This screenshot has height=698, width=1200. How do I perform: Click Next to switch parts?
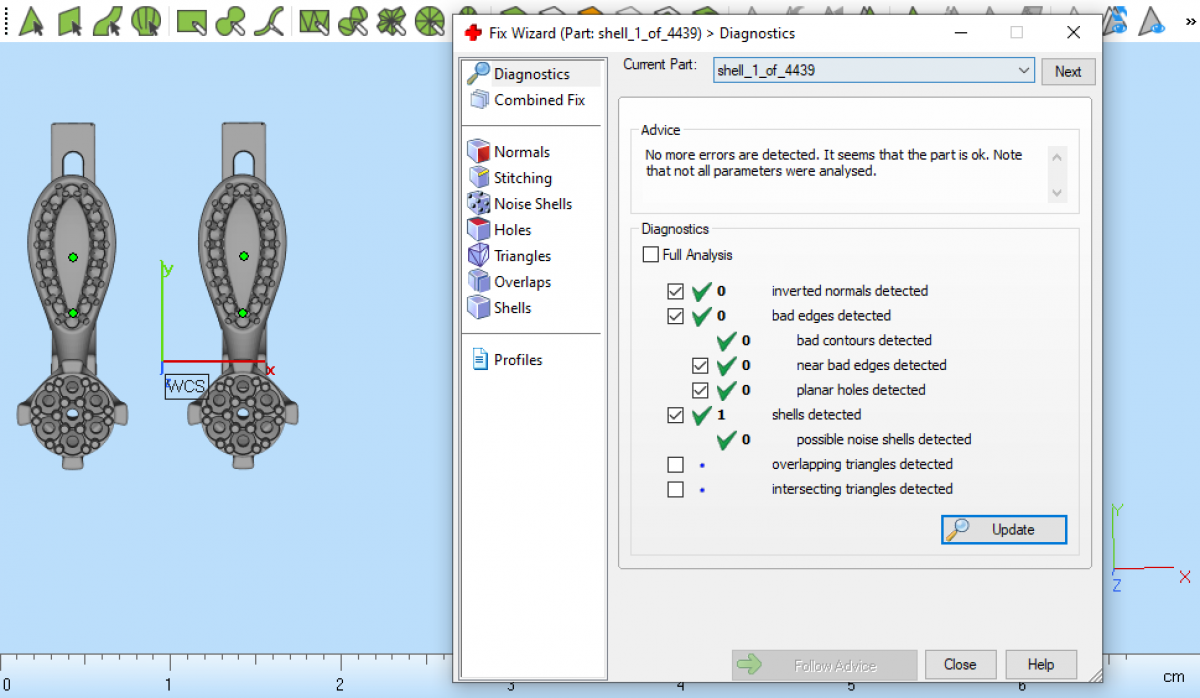[x=1068, y=72]
